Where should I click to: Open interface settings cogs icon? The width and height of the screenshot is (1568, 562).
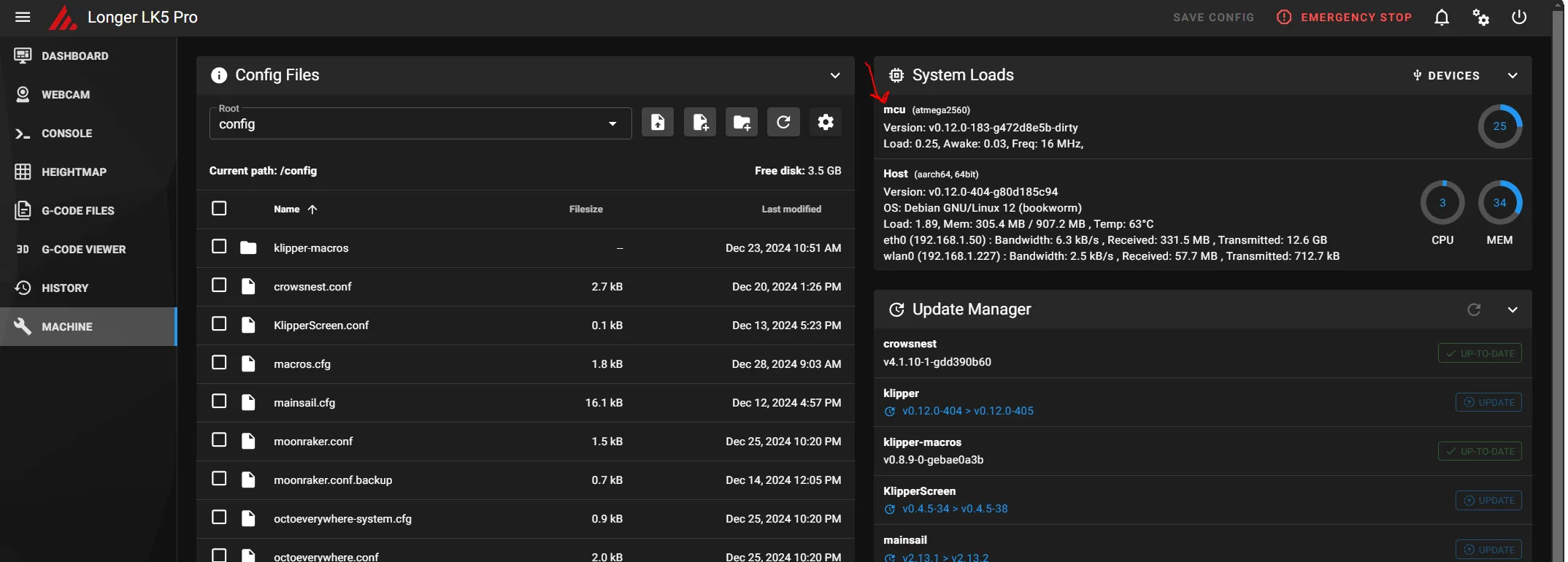(1480, 18)
